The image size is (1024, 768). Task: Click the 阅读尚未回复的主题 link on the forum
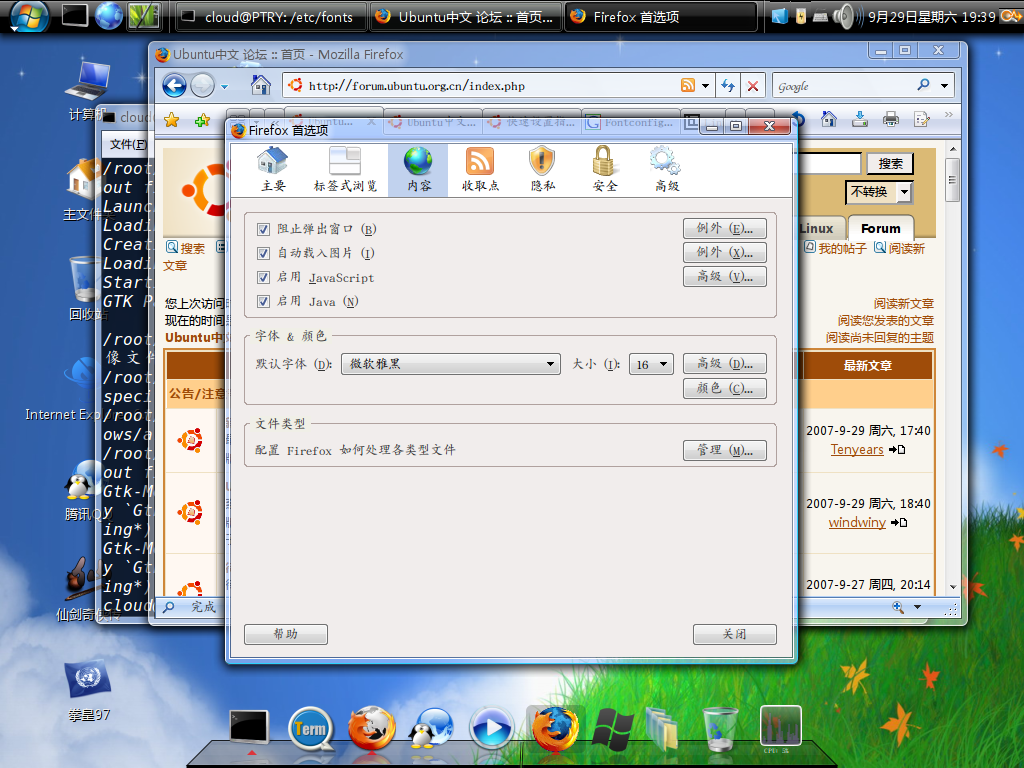[879, 338]
